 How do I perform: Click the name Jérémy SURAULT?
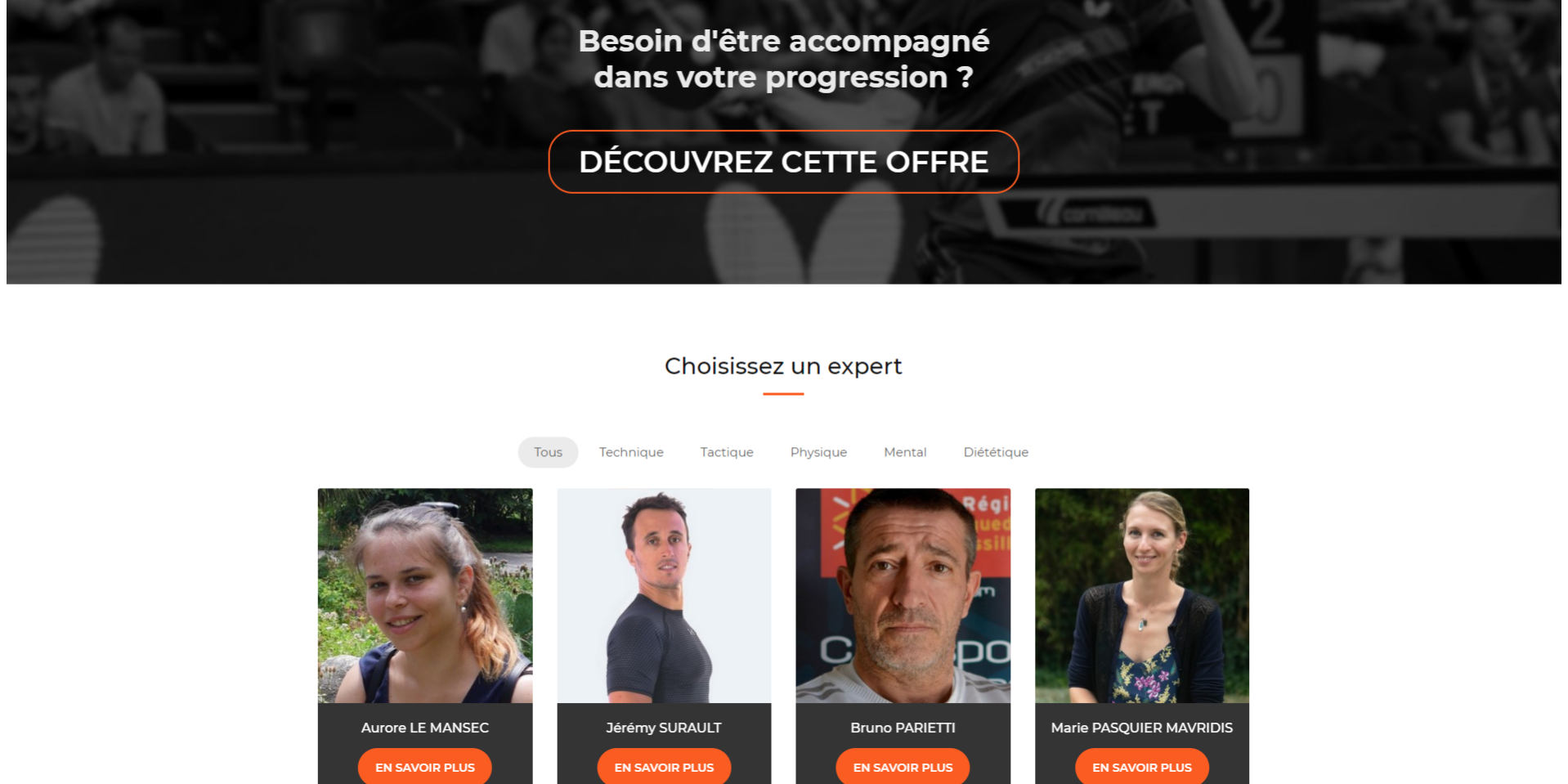(664, 728)
